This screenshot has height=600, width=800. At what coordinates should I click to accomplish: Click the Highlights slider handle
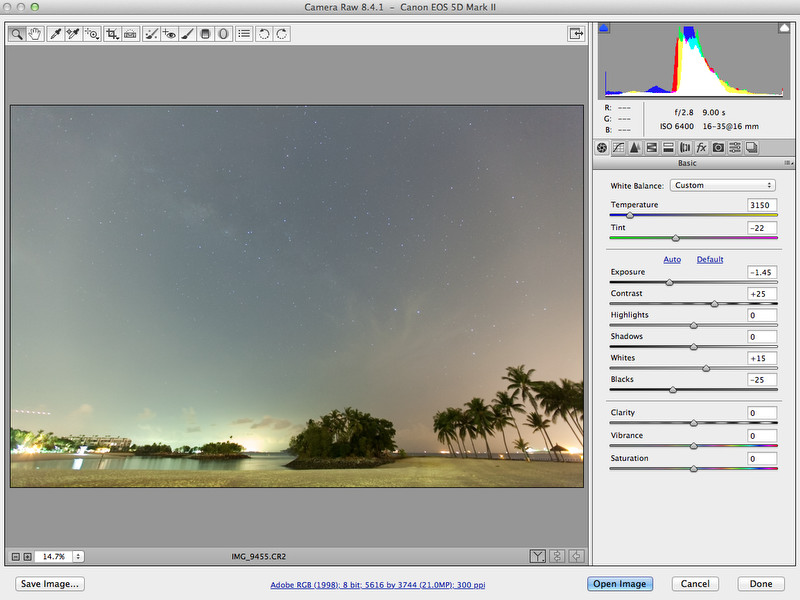pos(693,325)
